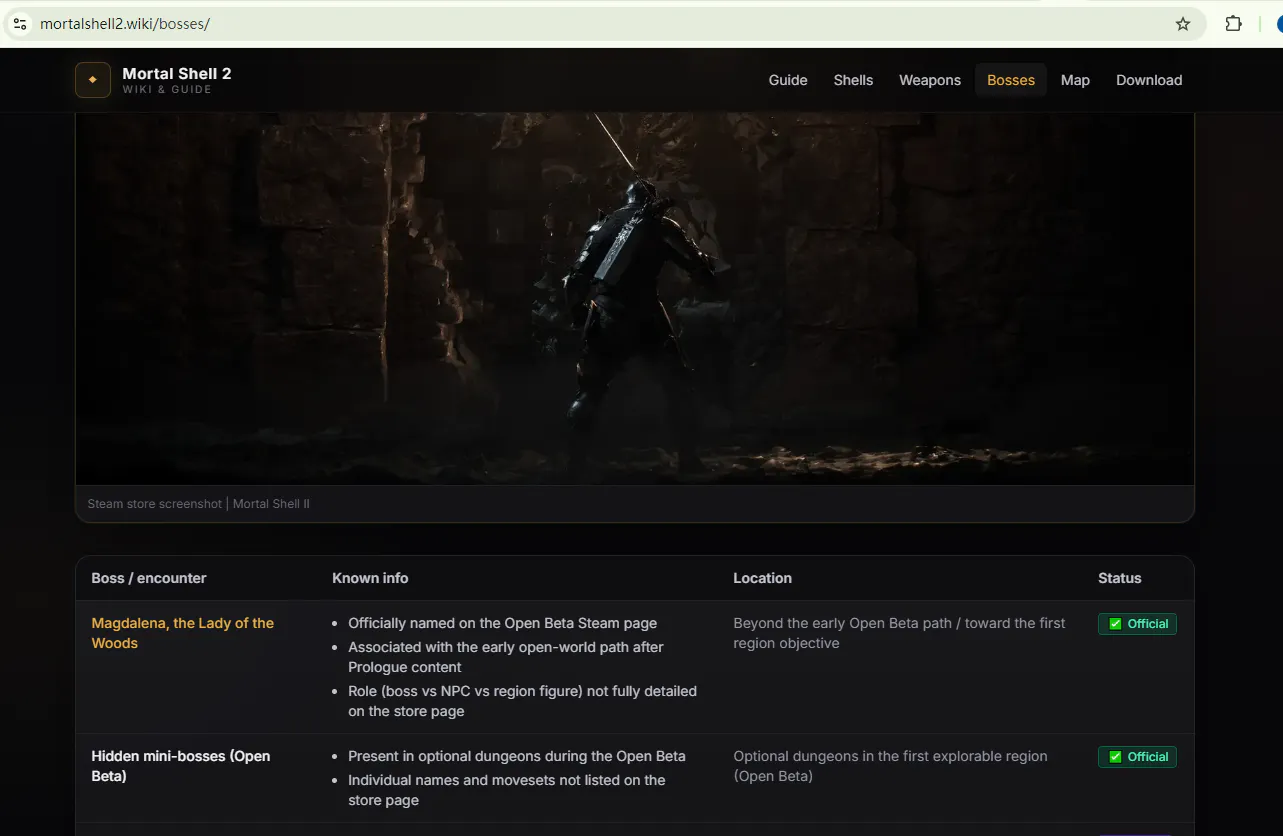Select the Status column header
The image size is (1283, 836).
pos(1119,578)
